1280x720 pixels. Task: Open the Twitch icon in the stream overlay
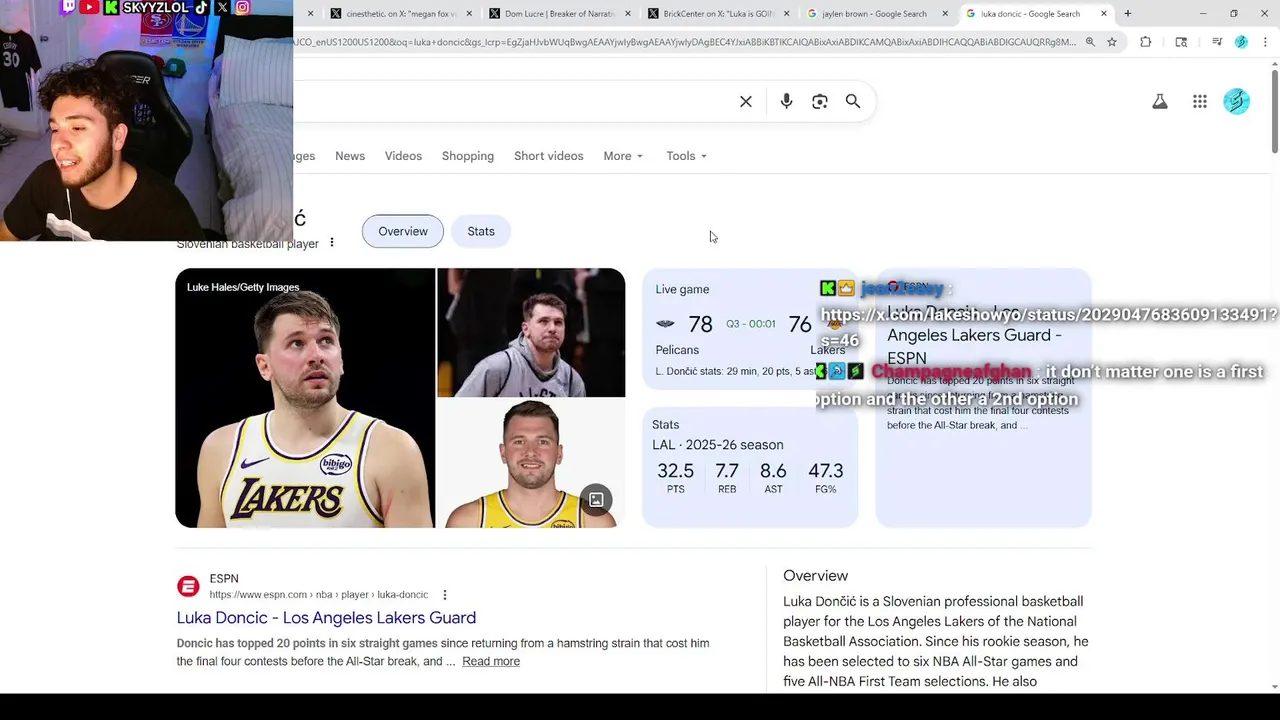pos(69,7)
